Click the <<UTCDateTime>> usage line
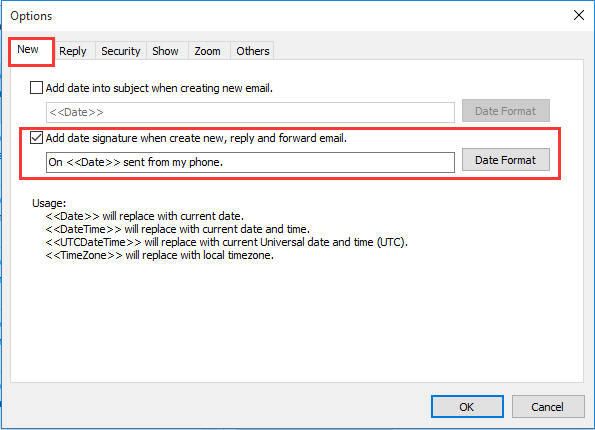This screenshot has width=595, height=430. (x=227, y=242)
